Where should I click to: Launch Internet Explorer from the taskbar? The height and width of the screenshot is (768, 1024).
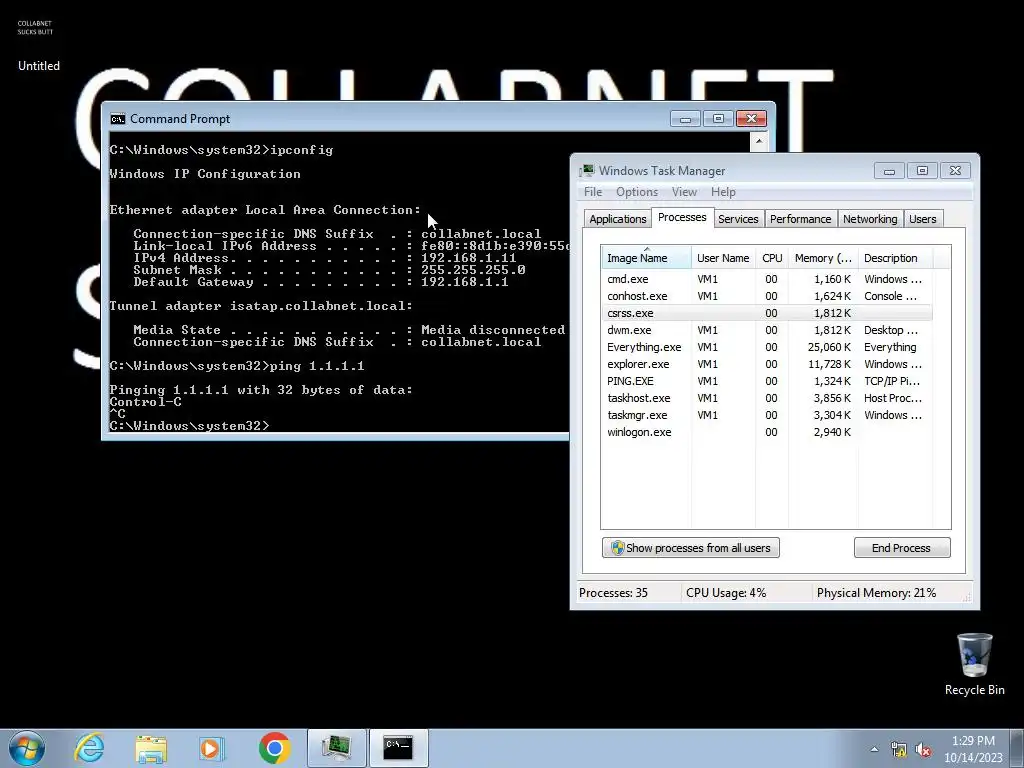coord(89,748)
